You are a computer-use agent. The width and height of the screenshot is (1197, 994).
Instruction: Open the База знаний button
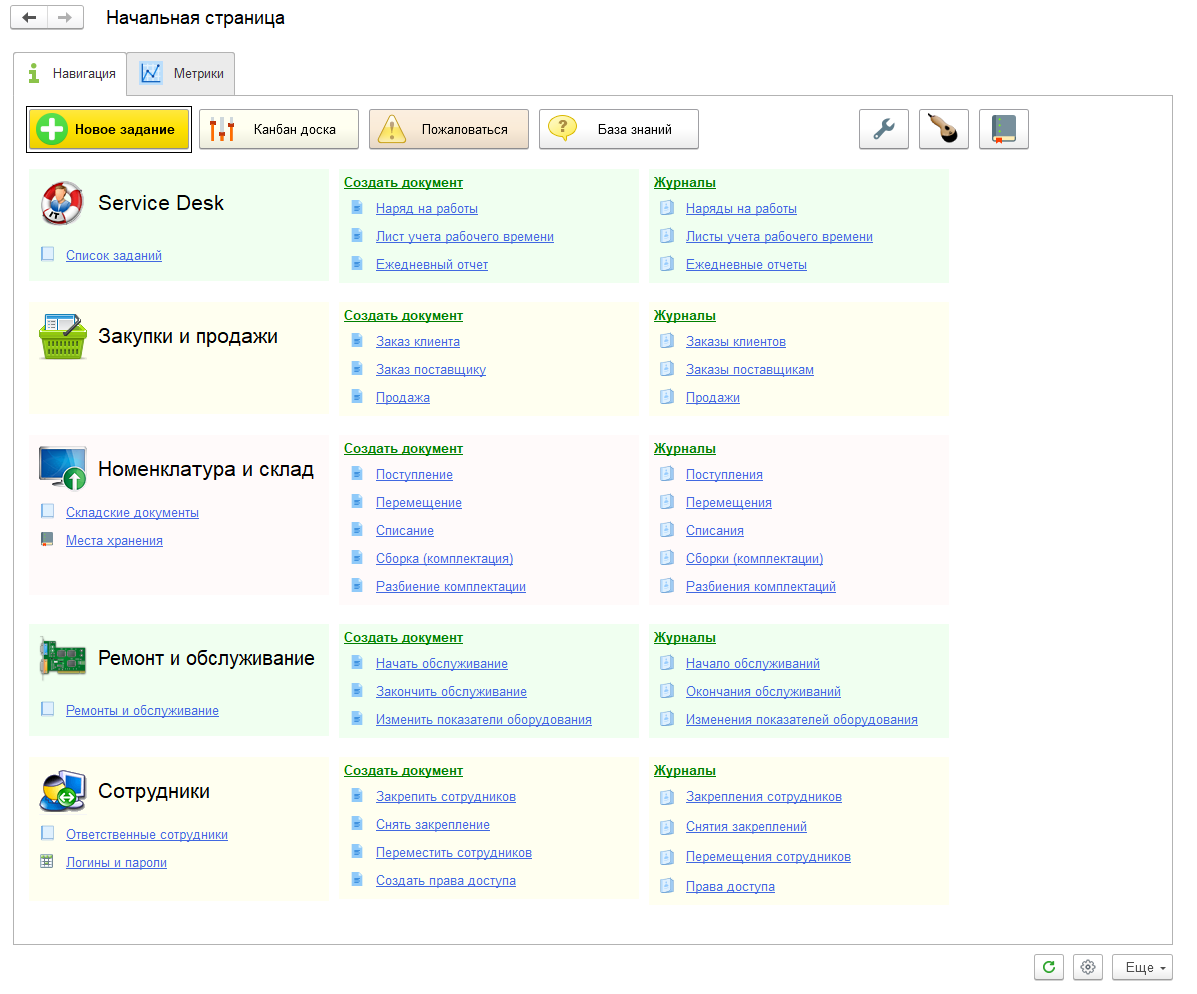[x=618, y=129]
